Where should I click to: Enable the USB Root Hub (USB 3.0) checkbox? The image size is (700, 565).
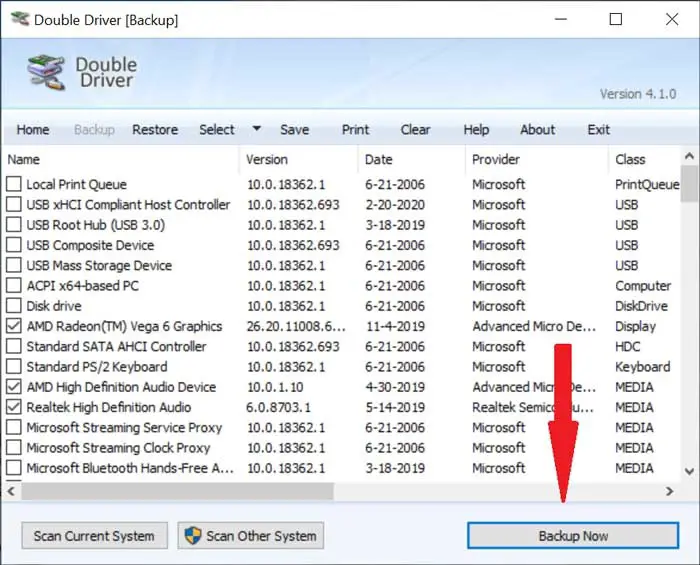coord(14,224)
